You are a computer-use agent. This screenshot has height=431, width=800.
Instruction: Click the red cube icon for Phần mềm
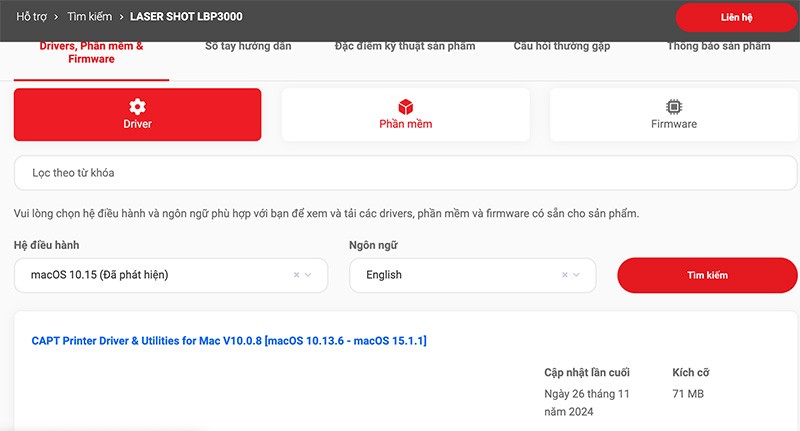click(x=406, y=107)
